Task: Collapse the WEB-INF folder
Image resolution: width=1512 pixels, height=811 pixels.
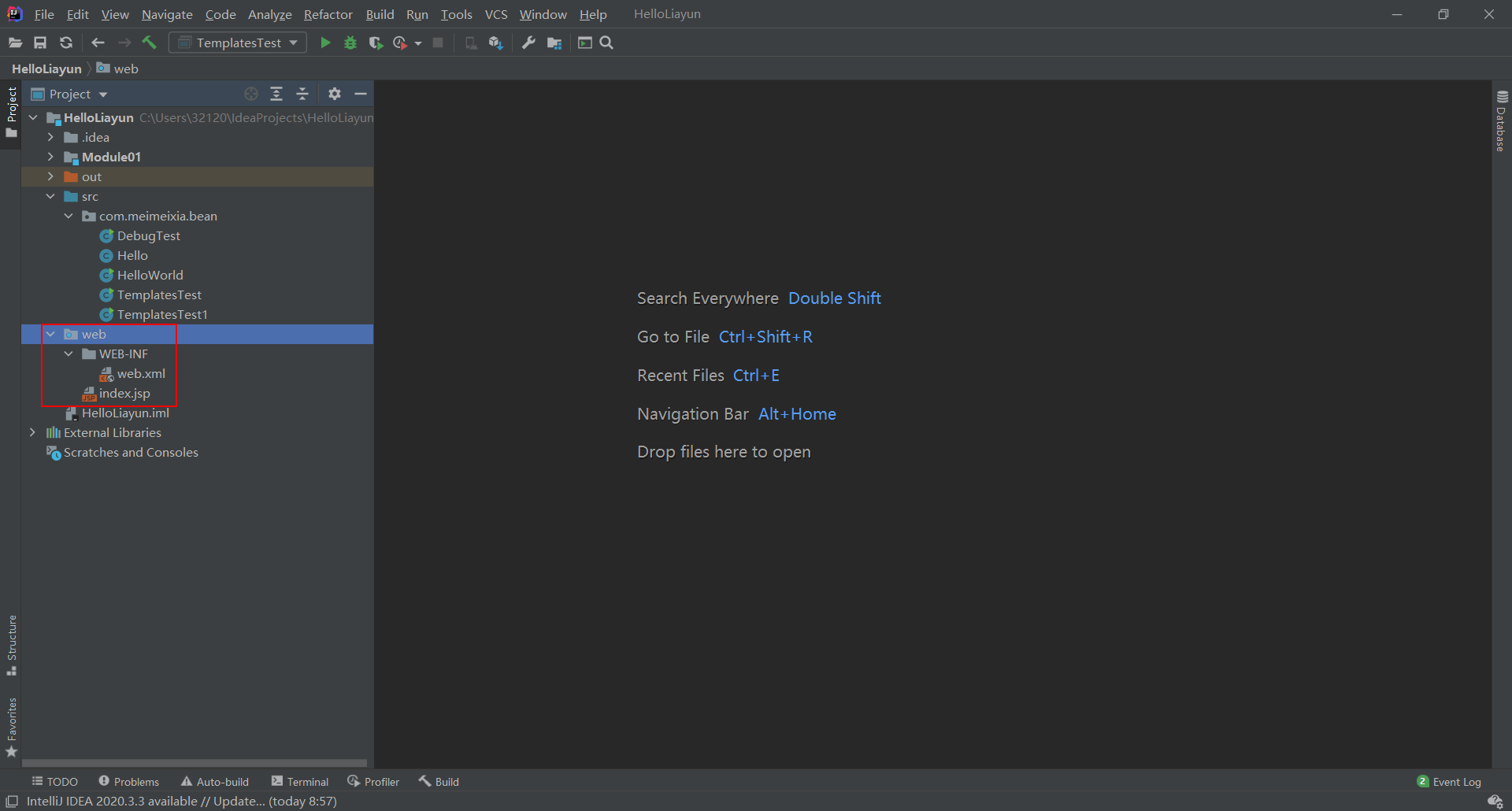Action: (x=69, y=354)
